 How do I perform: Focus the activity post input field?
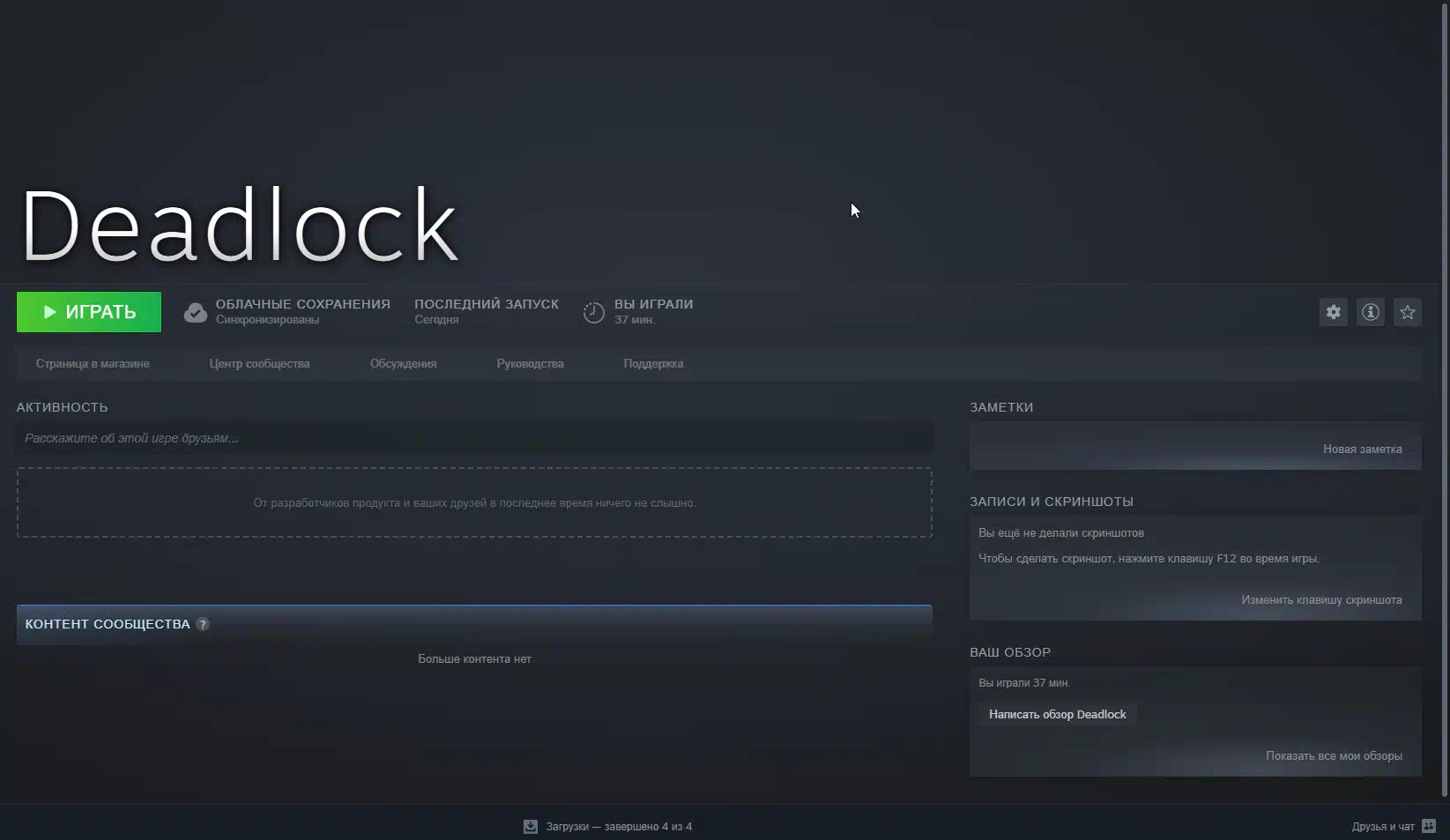point(474,438)
